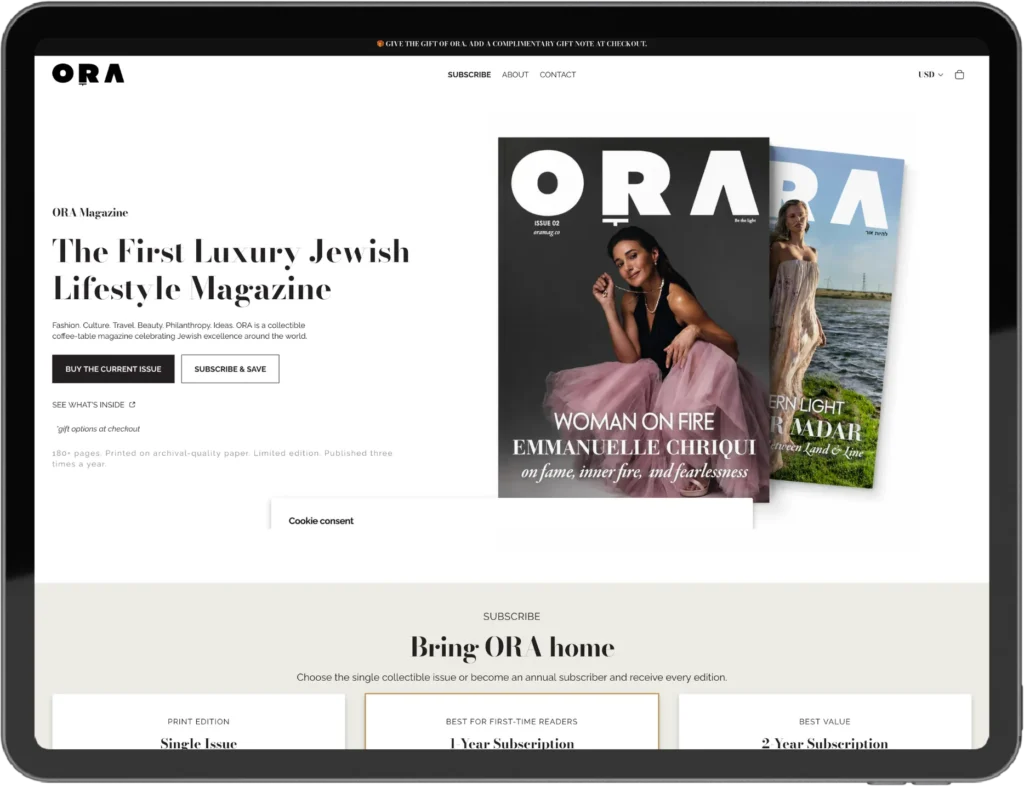Image resolution: width=1024 pixels, height=786 pixels.
Task: Click the Subscribe & Save button
Action: (230, 369)
